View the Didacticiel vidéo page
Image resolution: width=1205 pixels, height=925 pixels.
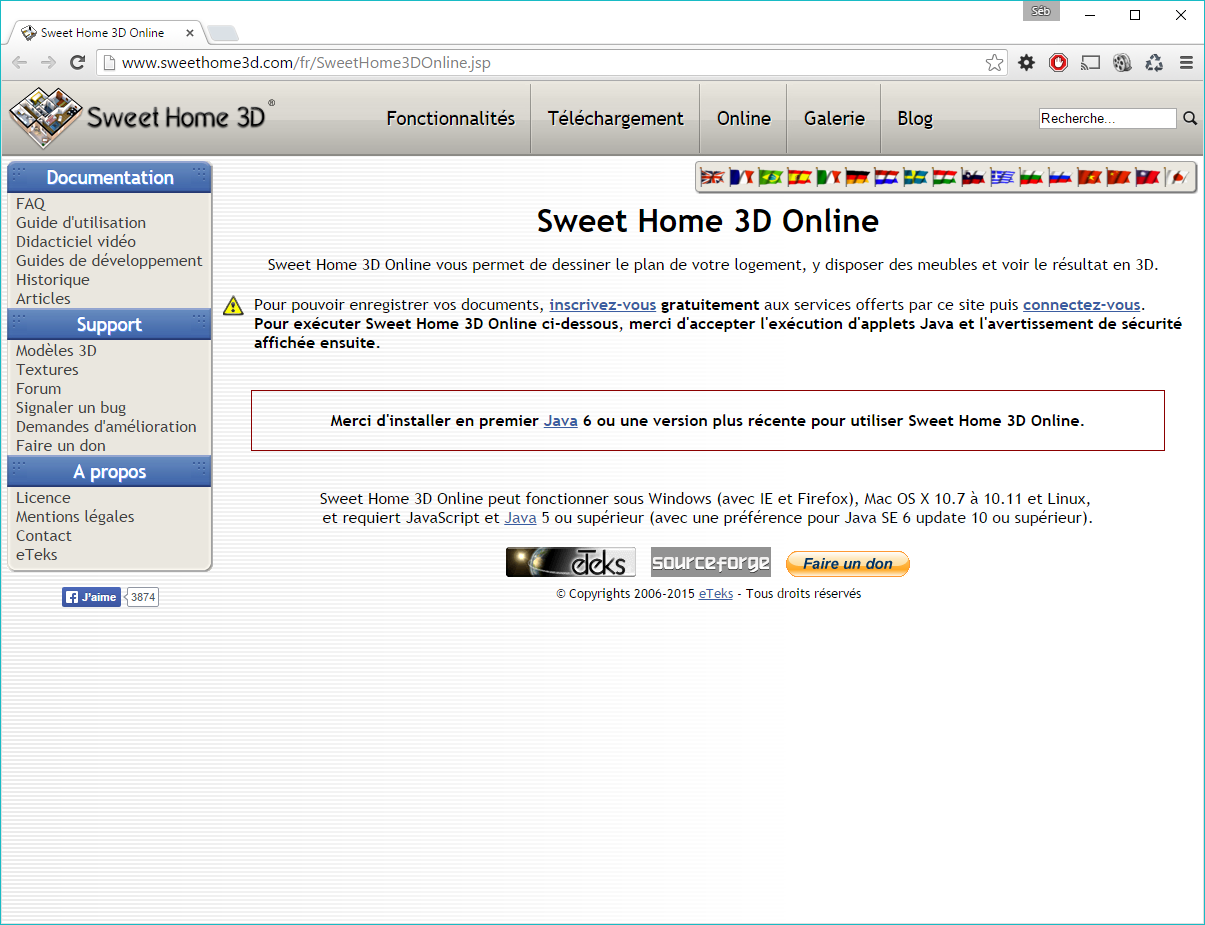coord(76,242)
